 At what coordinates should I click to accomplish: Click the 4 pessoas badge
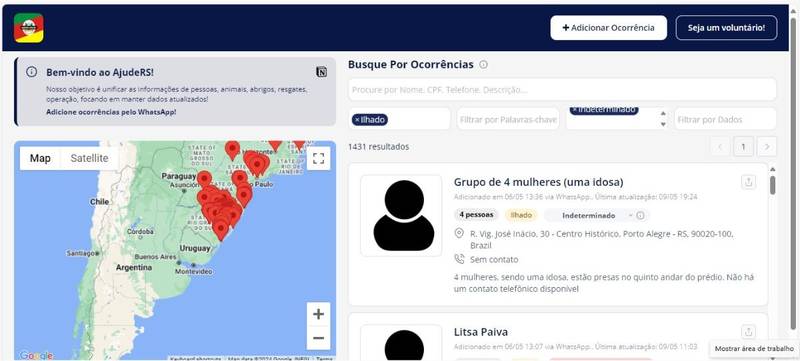pyautogui.click(x=477, y=215)
